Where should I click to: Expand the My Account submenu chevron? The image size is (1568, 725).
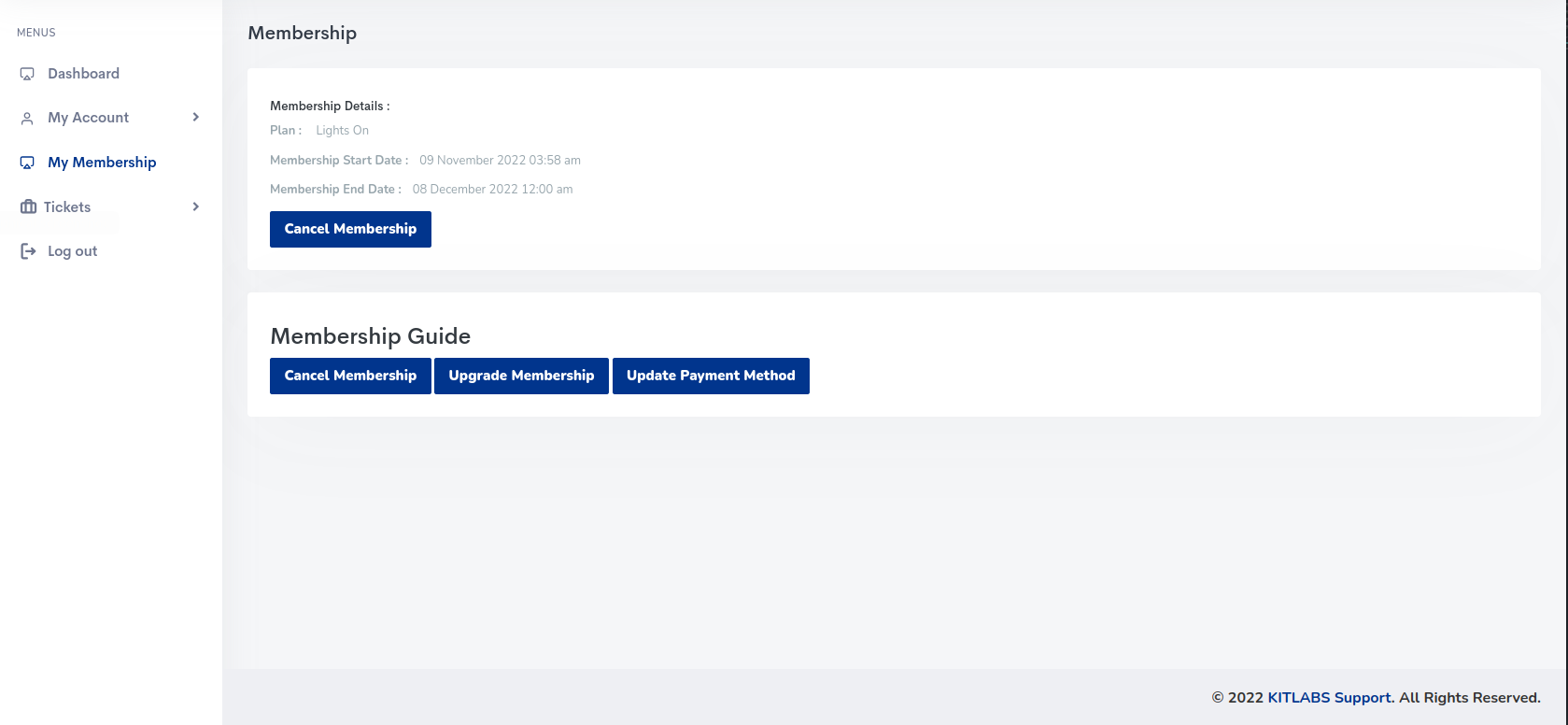195,117
